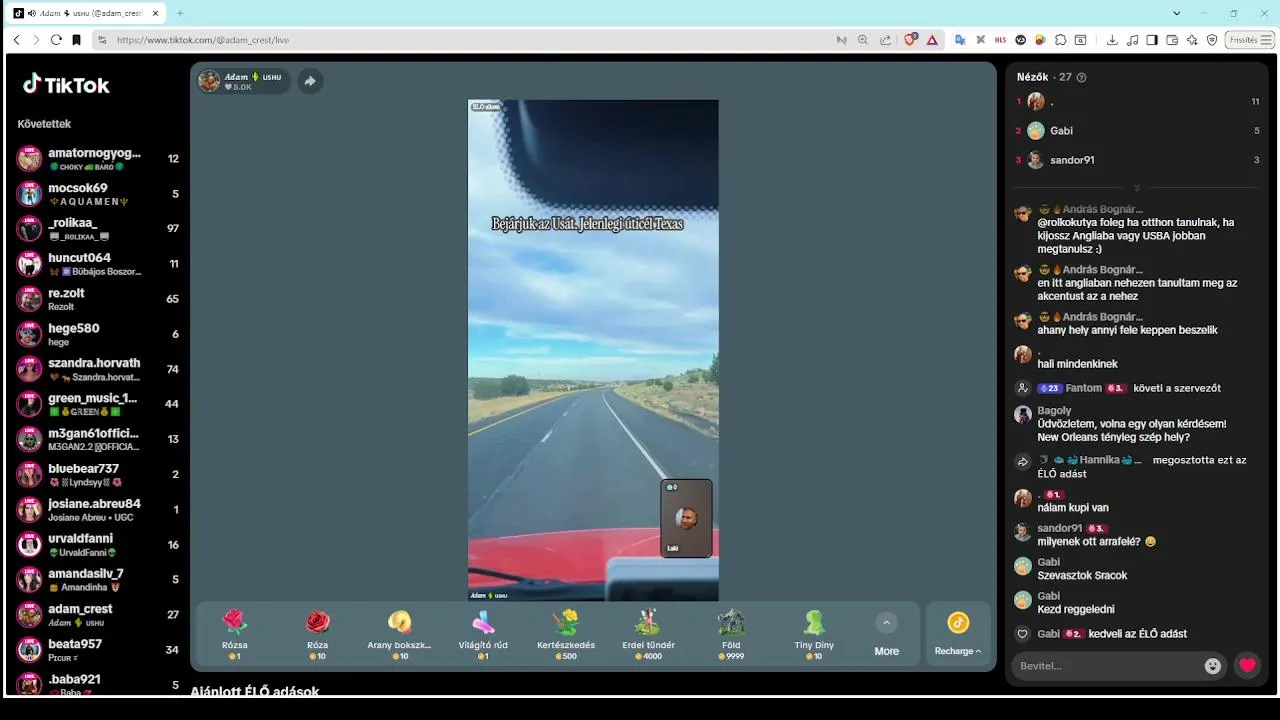Open hege580 live stream
1280x720 pixels.
pyautogui.click(x=98, y=334)
